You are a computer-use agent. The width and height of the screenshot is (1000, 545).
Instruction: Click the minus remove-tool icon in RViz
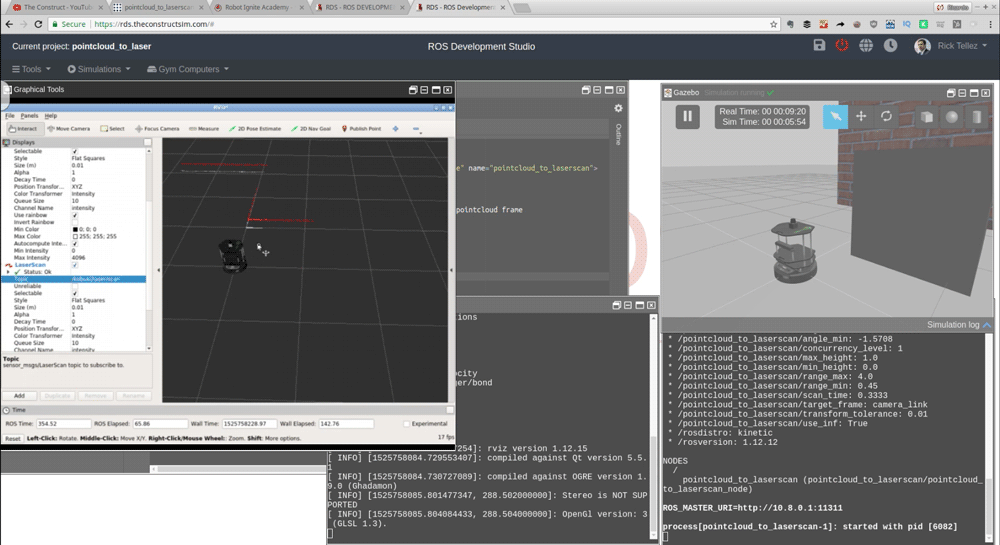416,129
